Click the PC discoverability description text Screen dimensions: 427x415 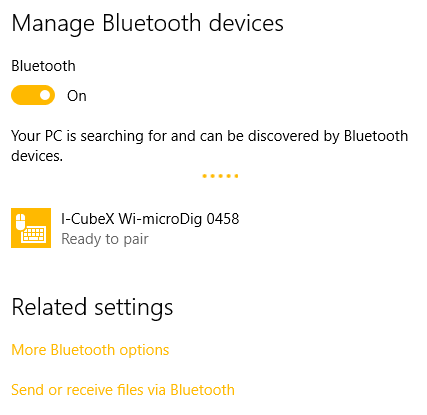209,146
